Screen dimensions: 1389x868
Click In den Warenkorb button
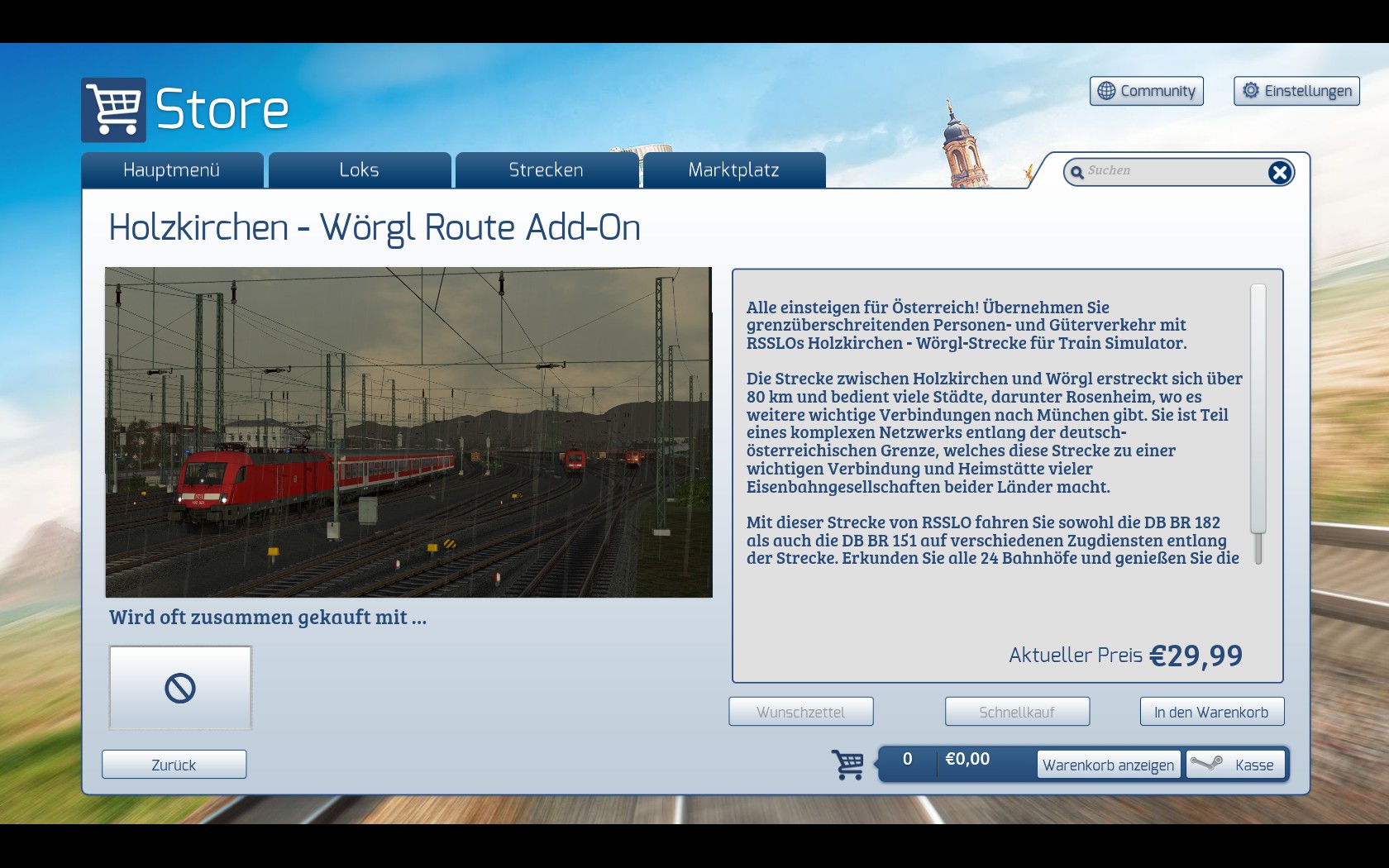pos(1212,712)
